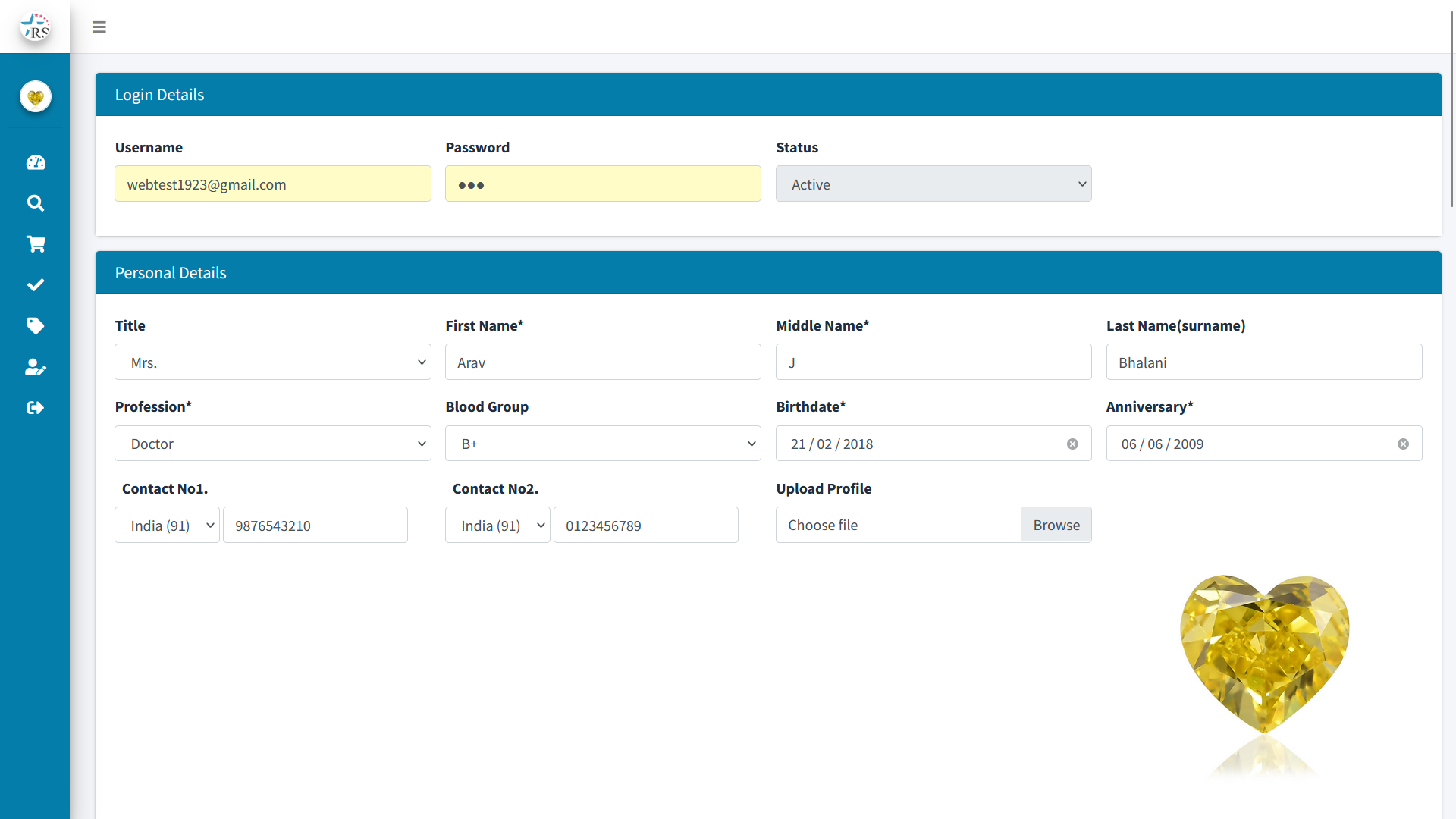
Task: Open the Status dropdown showing Active
Action: [x=934, y=184]
